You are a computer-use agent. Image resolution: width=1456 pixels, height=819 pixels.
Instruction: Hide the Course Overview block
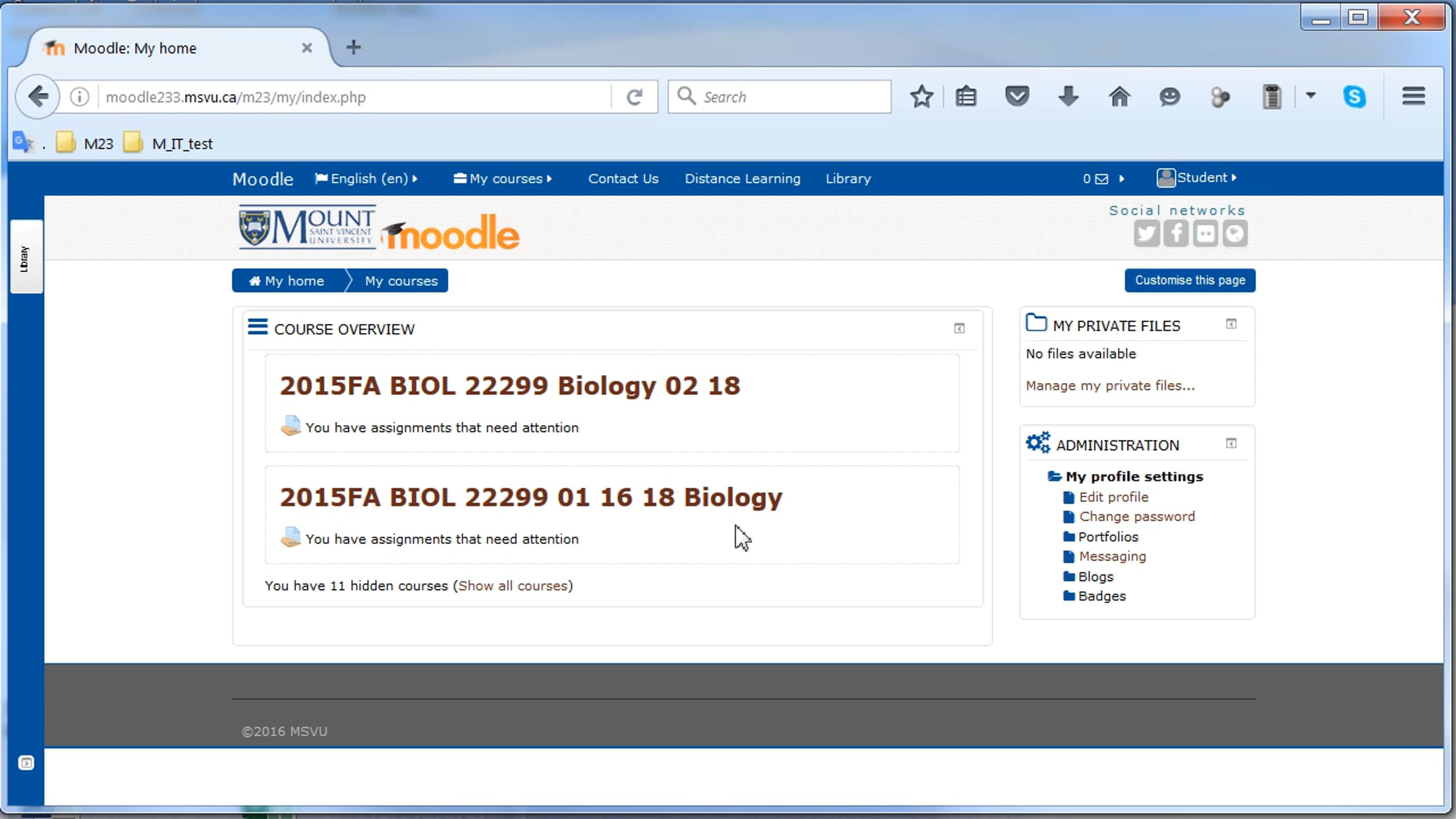959,328
